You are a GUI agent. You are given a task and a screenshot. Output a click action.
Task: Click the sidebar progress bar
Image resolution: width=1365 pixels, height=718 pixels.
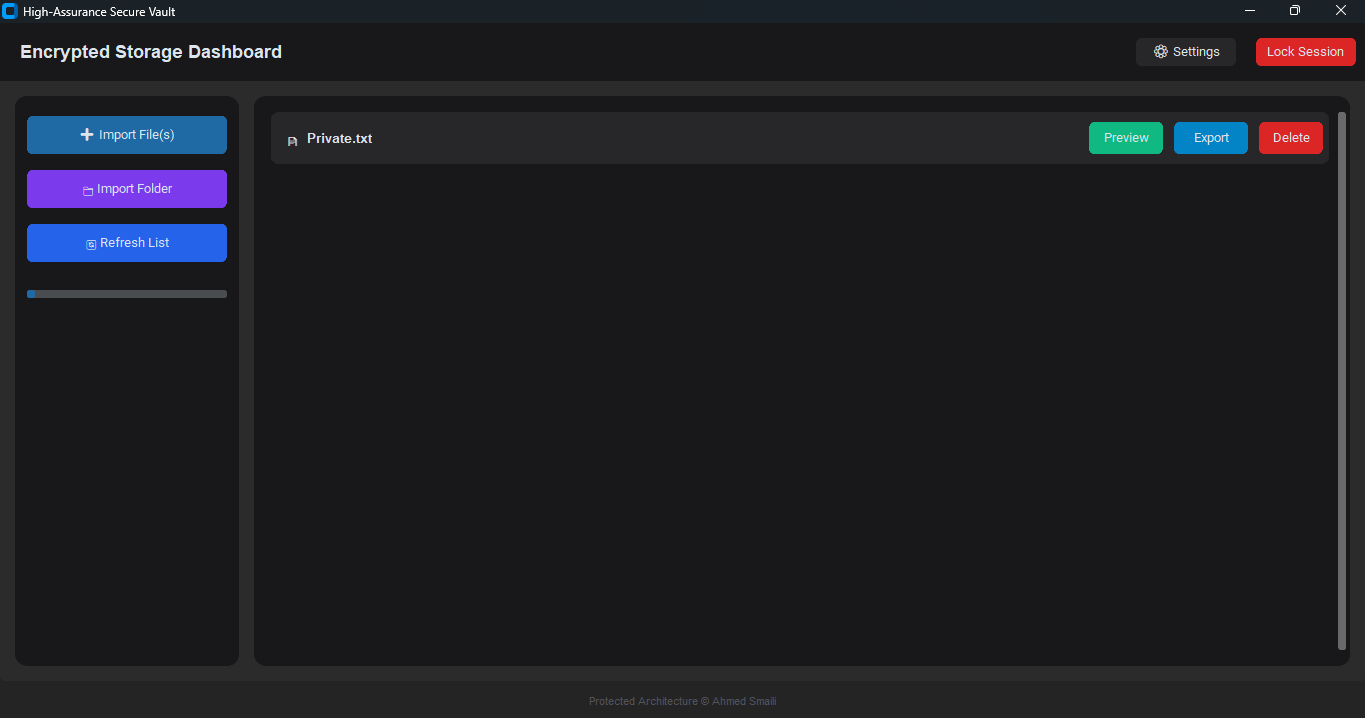coord(127,294)
